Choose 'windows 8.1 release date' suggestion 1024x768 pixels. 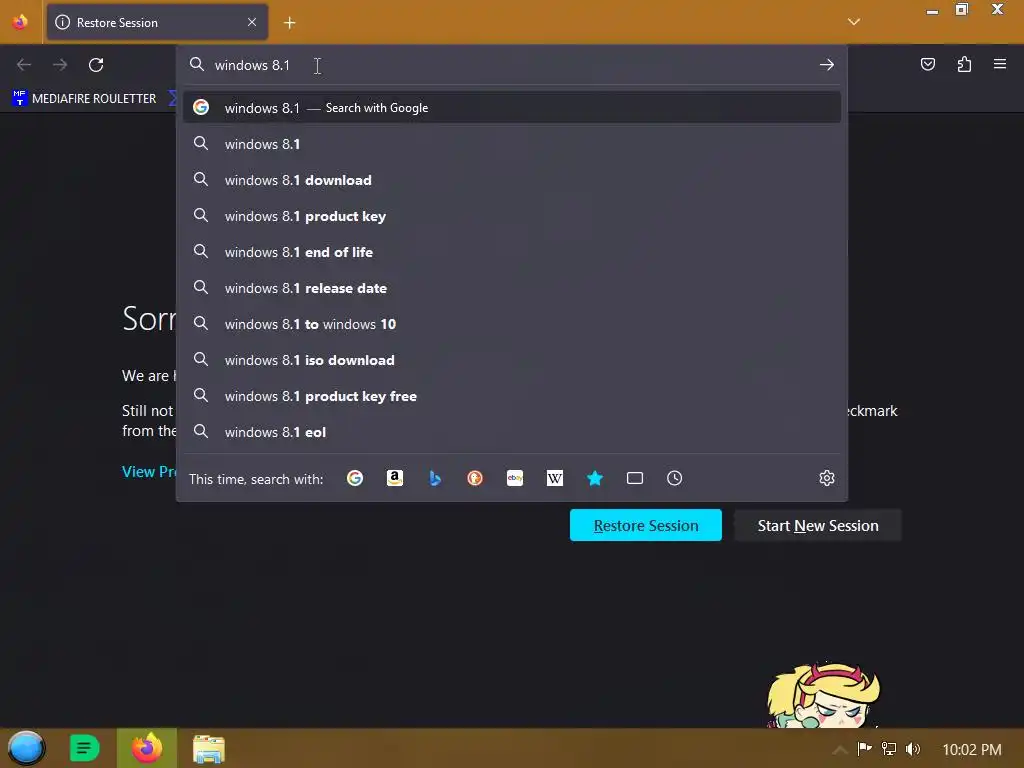(x=512, y=287)
